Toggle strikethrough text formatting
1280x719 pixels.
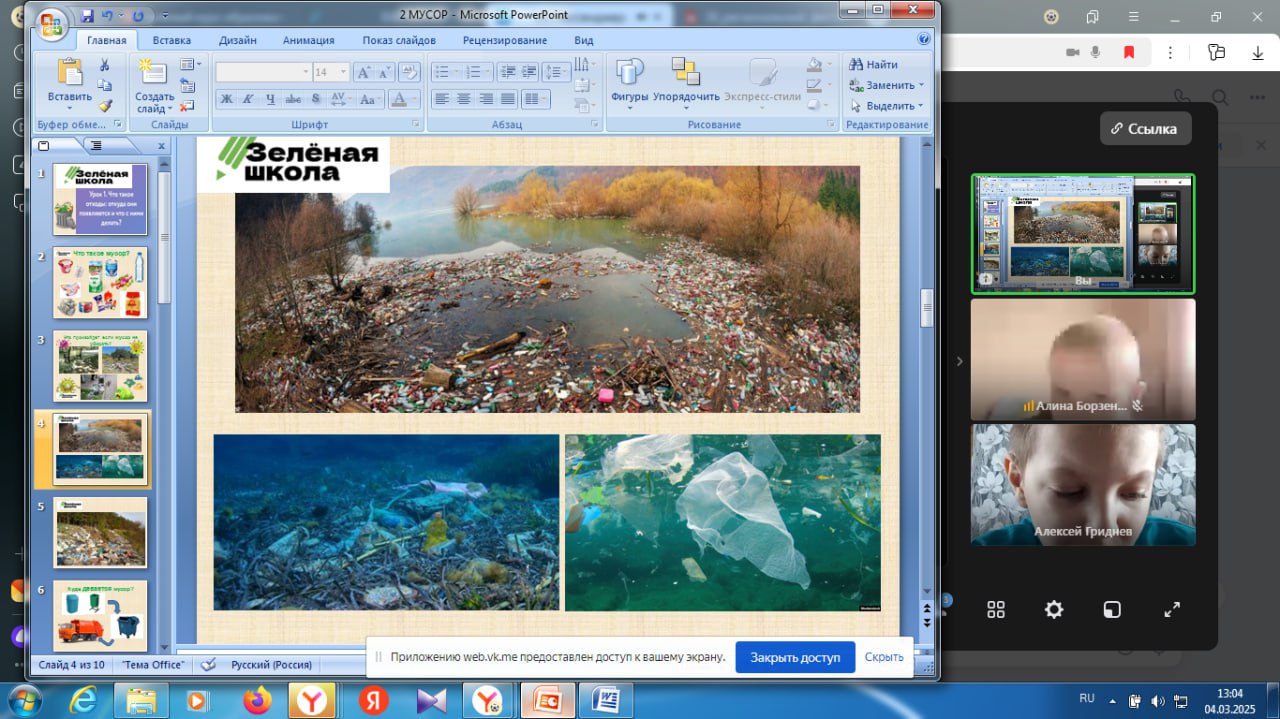(293, 99)
